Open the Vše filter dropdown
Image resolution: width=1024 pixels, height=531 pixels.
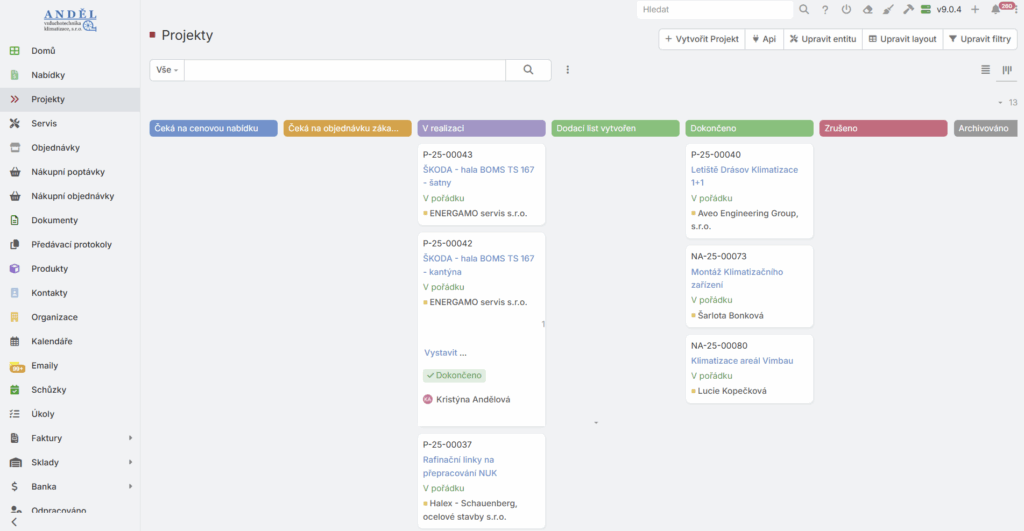click(x=166, y=70)
